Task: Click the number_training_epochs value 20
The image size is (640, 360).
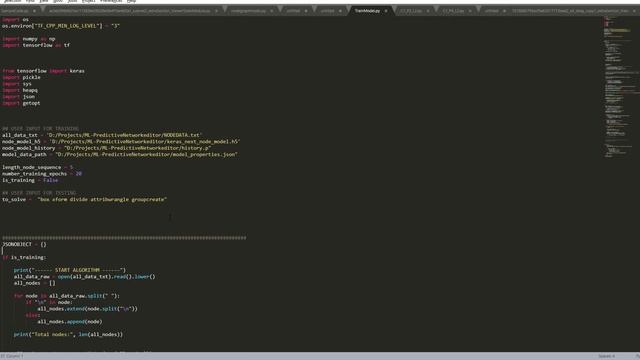Action: tap(79, 174)
